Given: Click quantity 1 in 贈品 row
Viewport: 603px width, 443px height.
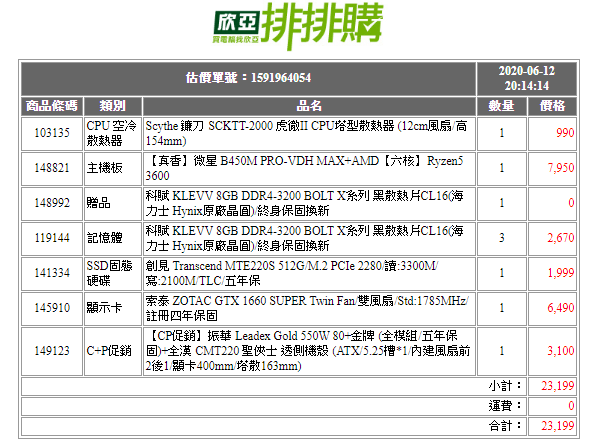Looking at the screenshot, I should tap(501, 203).
